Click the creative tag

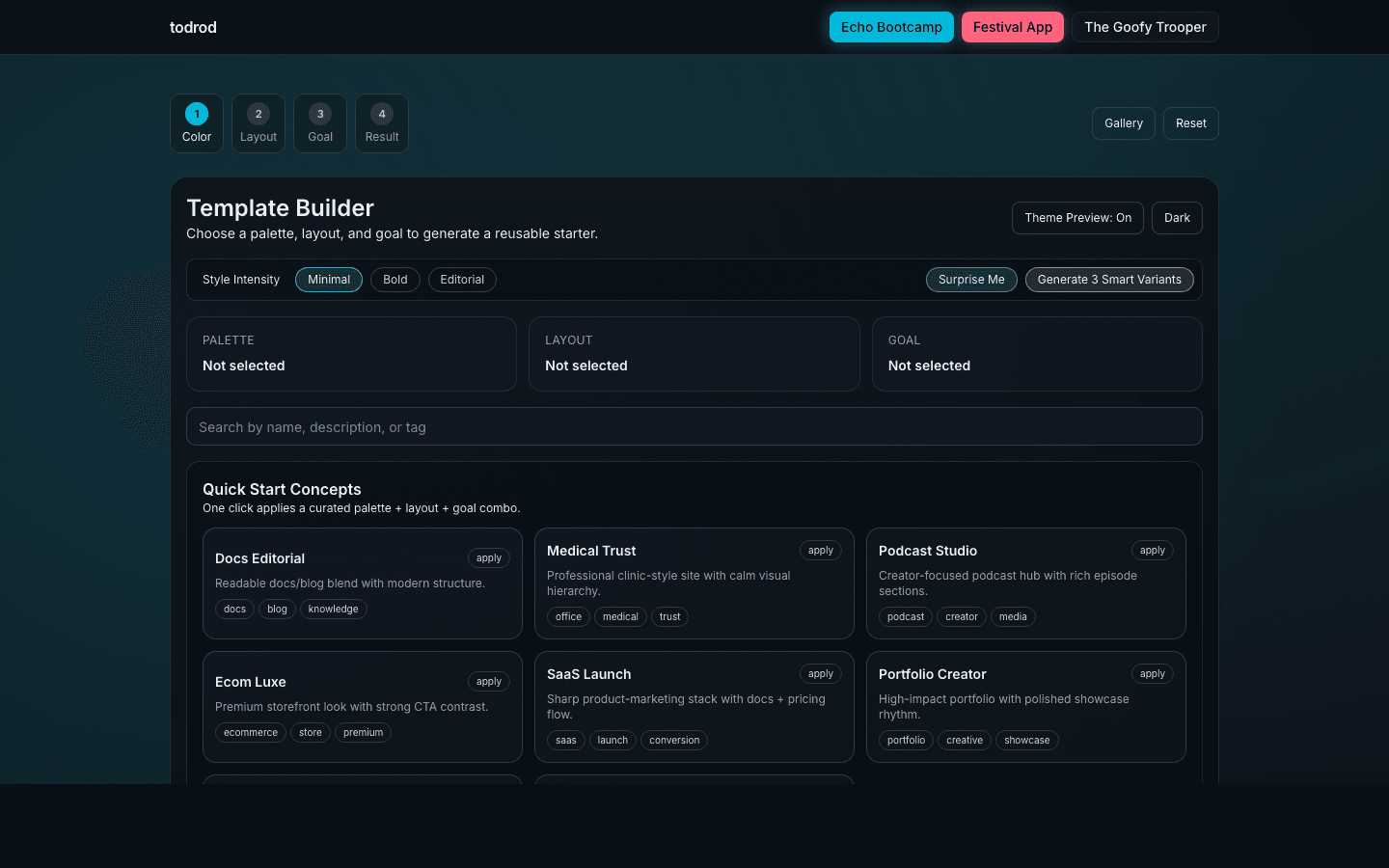tap(965, 741)
